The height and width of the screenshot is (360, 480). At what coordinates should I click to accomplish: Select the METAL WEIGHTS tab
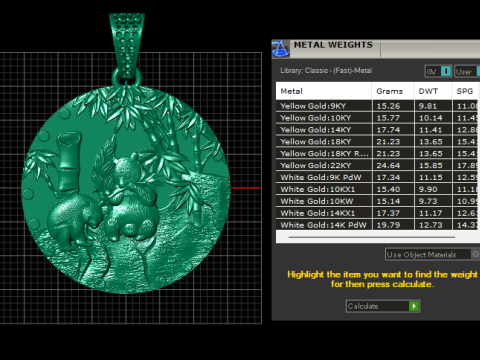pos(333,45)
